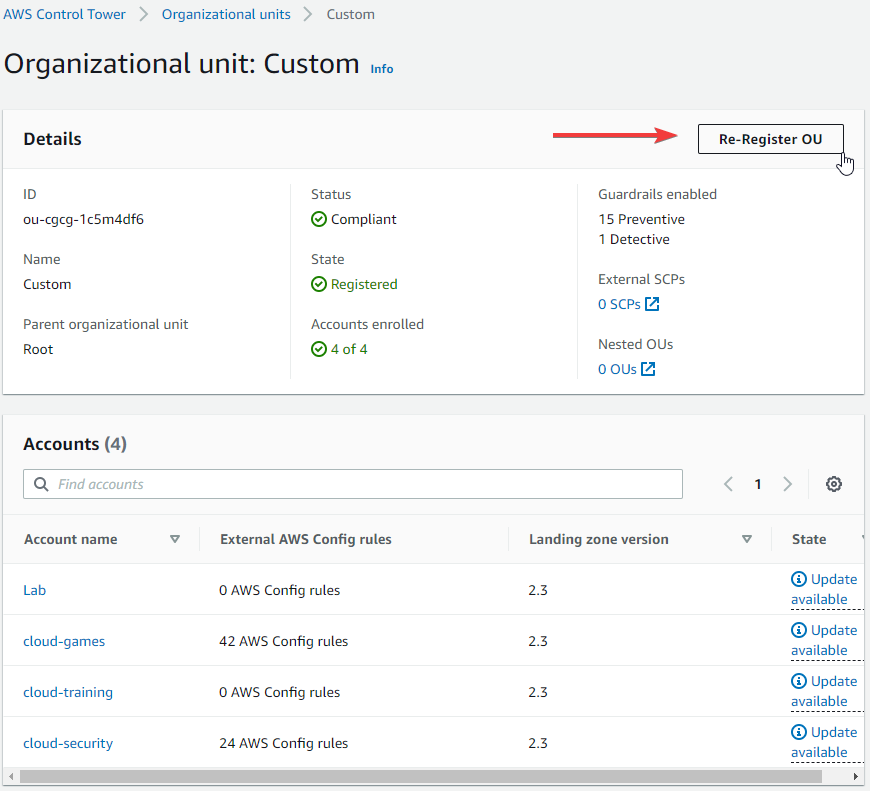The height and width of the screenshot is (791, 870).
Task: Open the Lab account link
Action: point(35,590)
